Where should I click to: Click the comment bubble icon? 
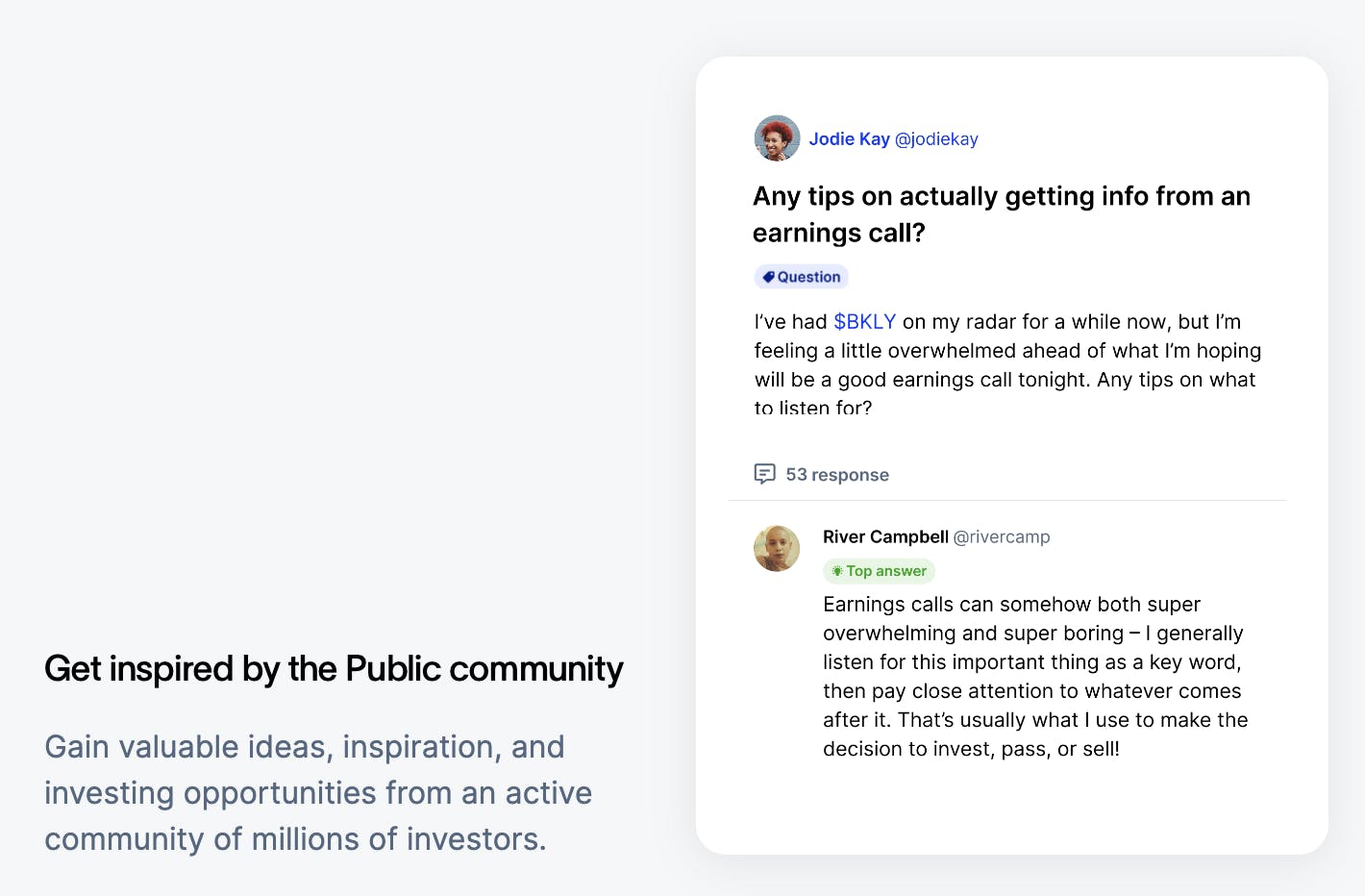(764, 474)
